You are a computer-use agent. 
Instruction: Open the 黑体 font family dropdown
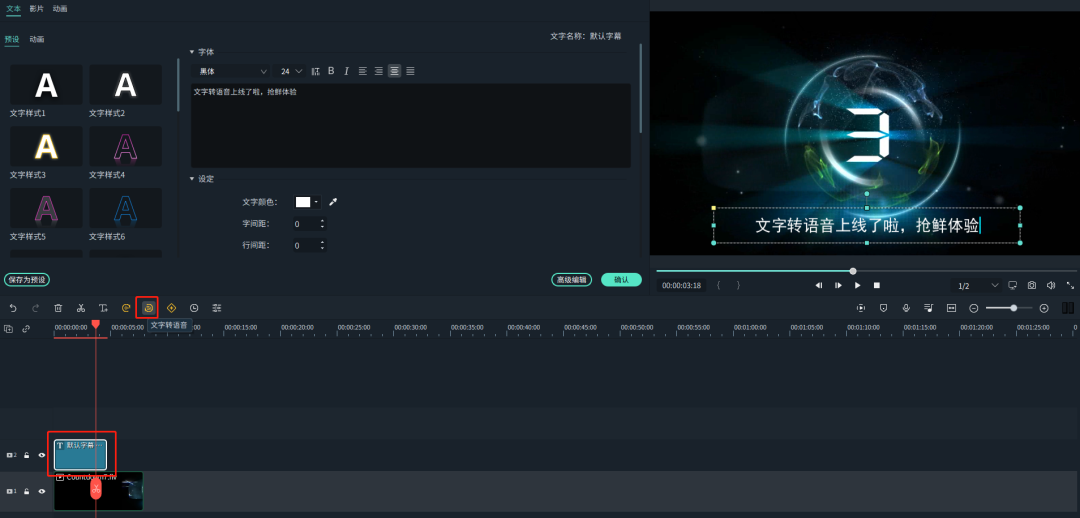[233, 71]
